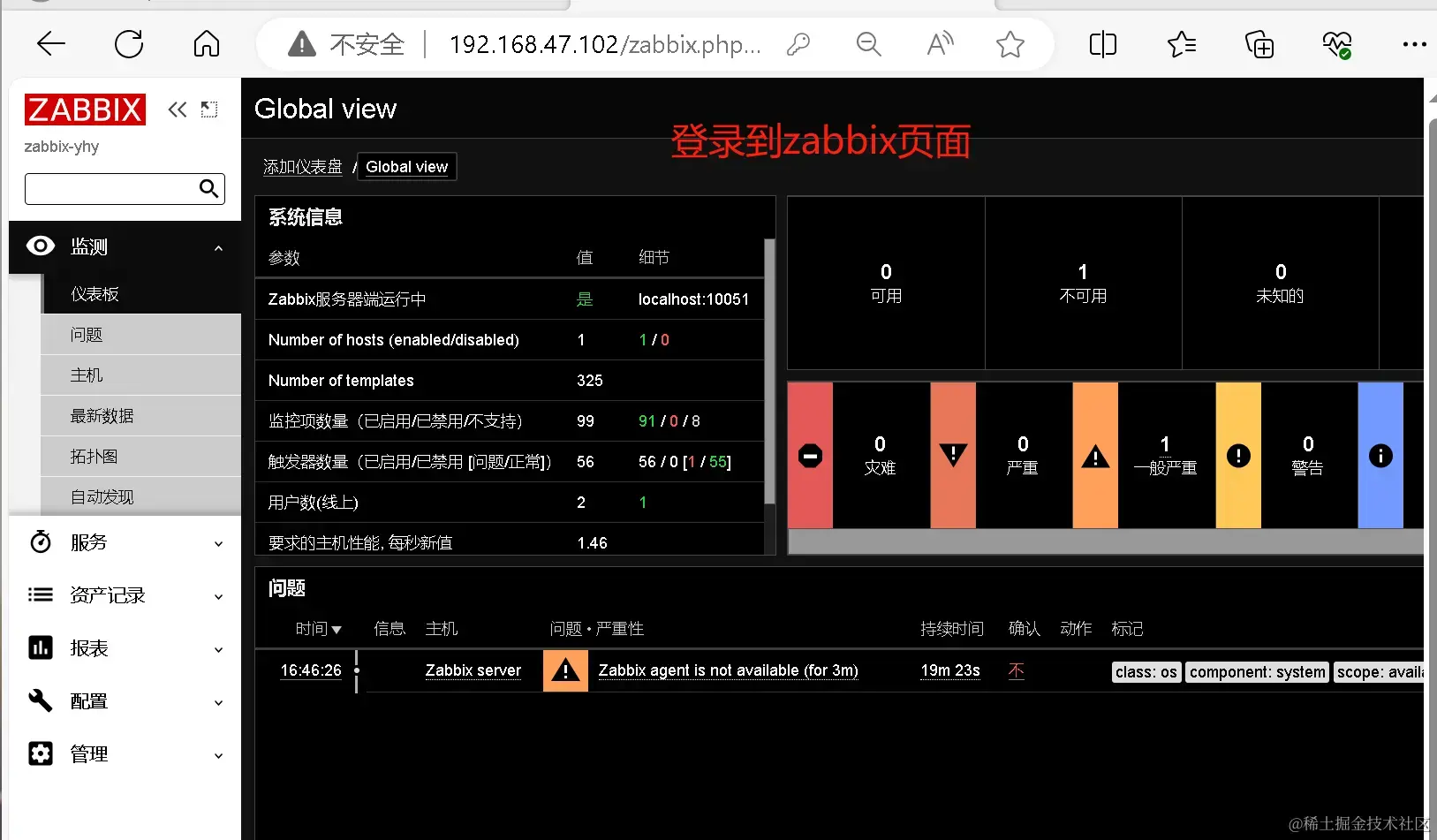
Task: Expand the 配置 menu section
Action: [x=218, y=703]
